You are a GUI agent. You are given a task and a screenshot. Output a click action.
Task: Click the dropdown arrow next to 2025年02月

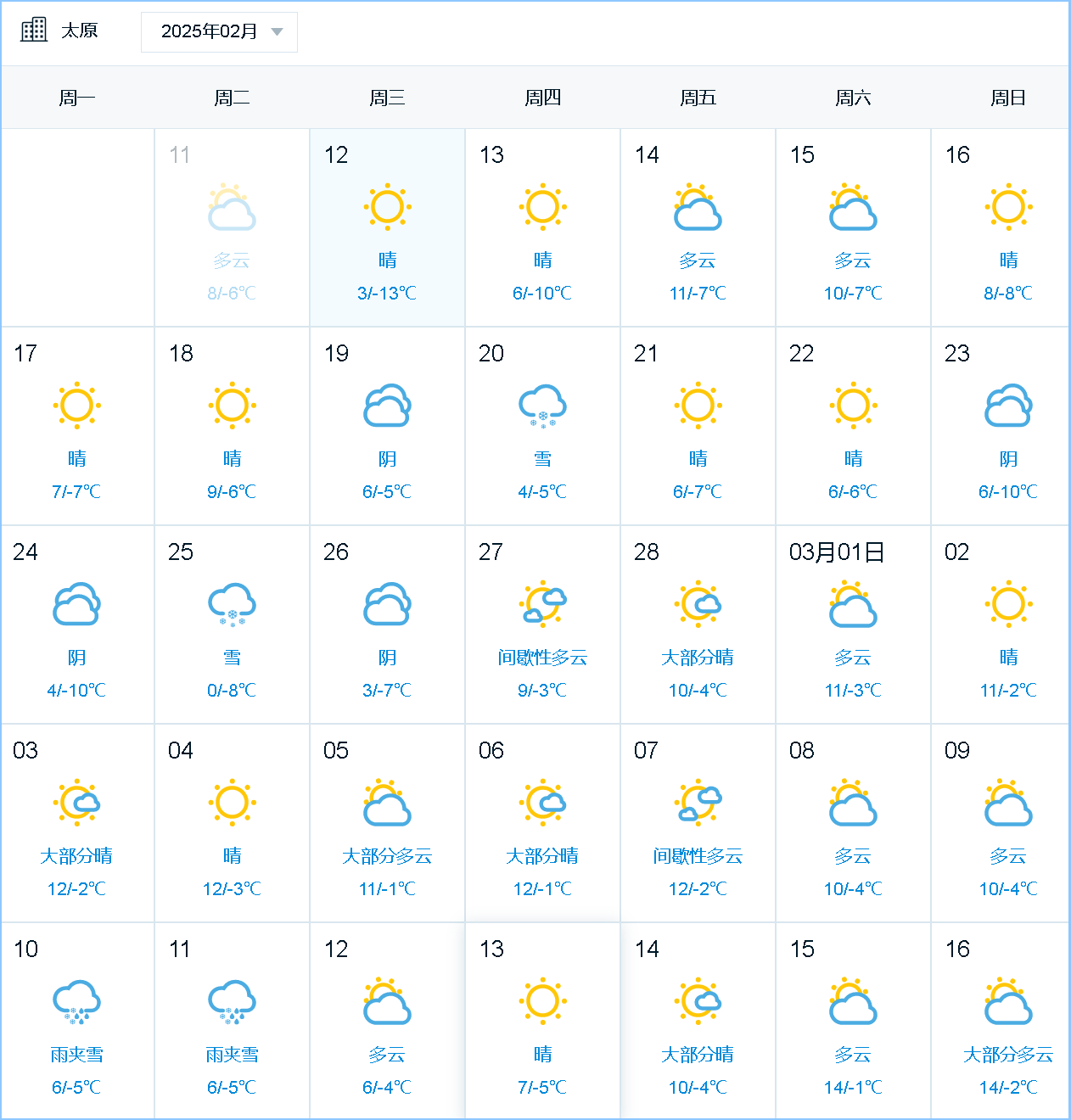pyautogui.click(x=277, y=32)
